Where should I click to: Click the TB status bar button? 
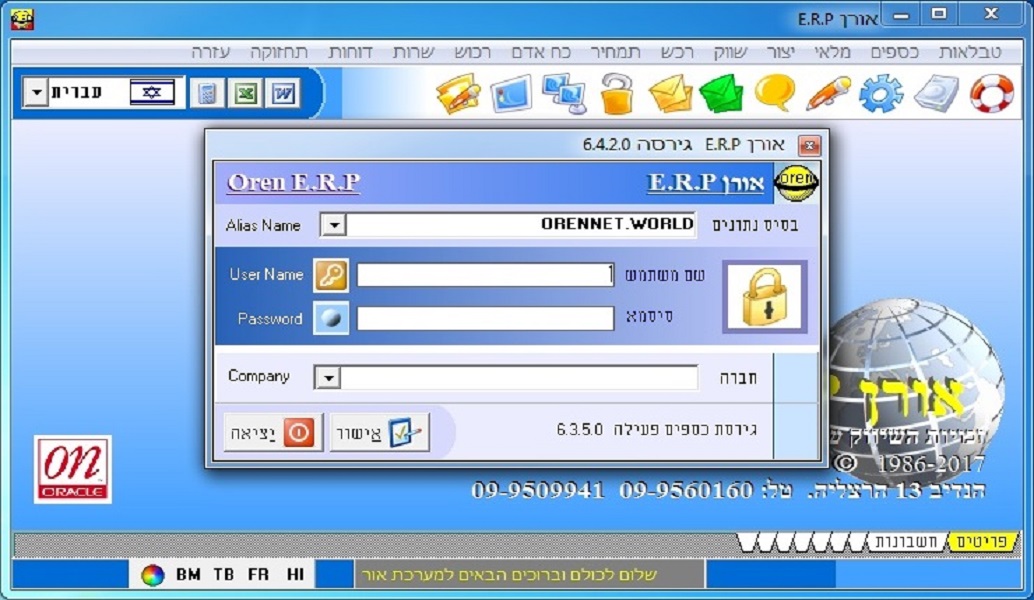(224, 574)
